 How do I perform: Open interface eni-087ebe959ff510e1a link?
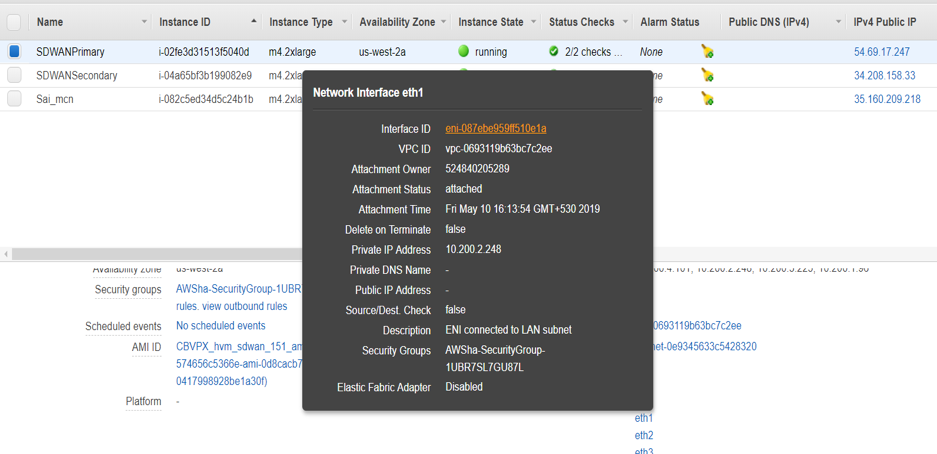tap(496, 128)
